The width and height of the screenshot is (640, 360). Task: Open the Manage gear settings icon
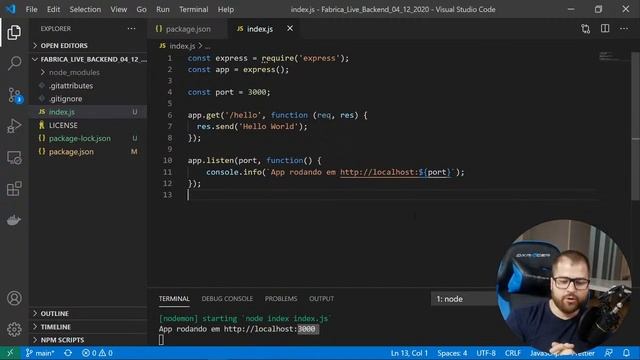coord(14,329)
